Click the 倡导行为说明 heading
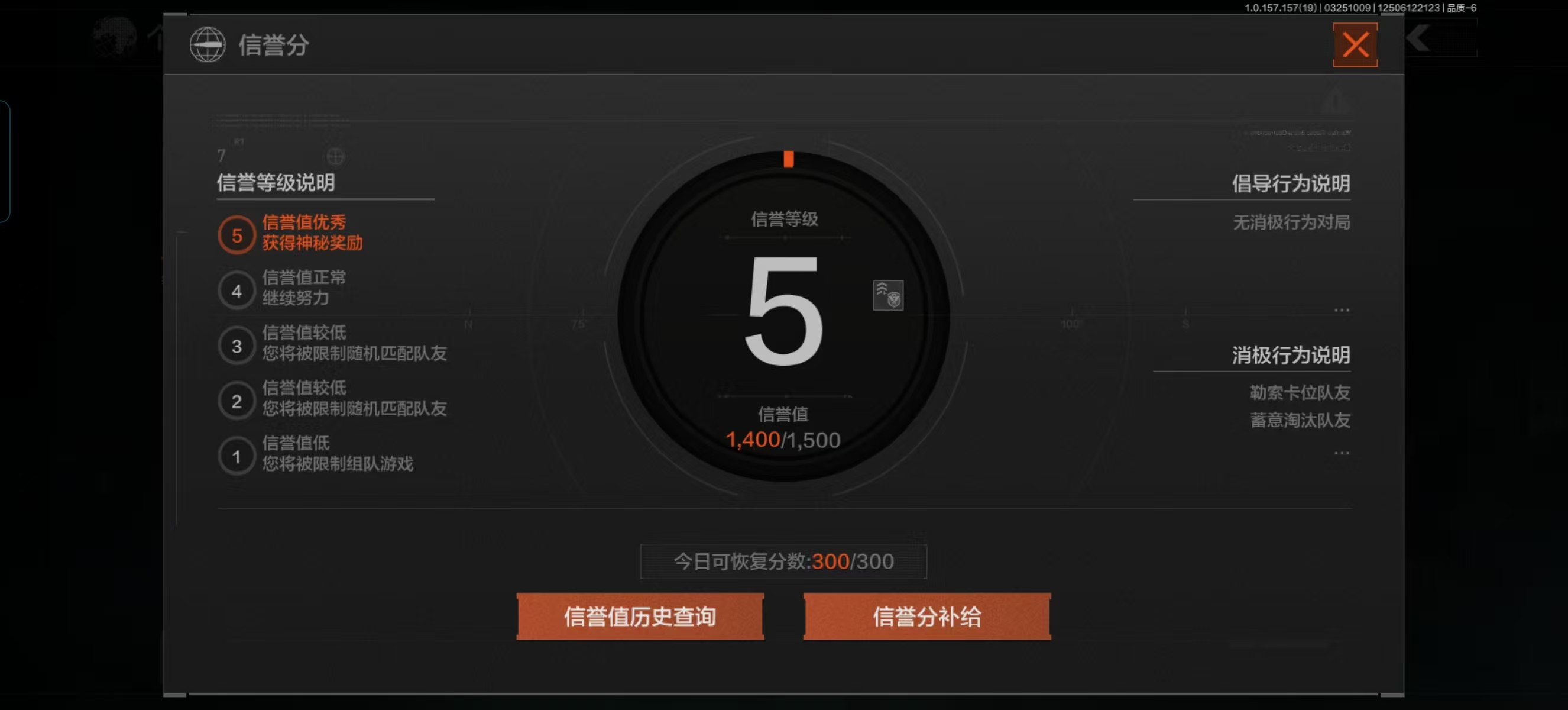1568x710 pixels. pyautogui.click(x=1291, y=183)
